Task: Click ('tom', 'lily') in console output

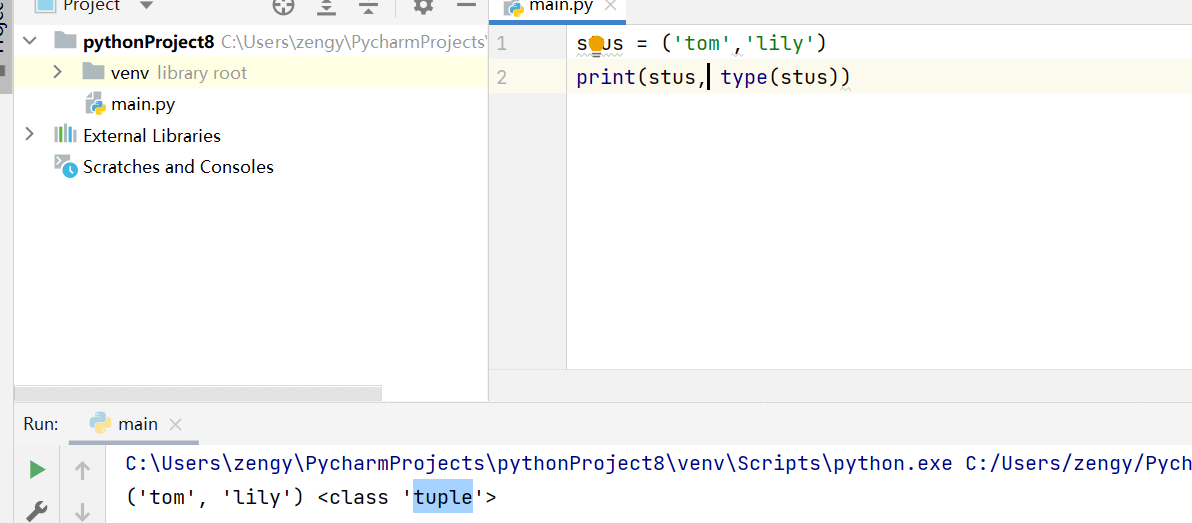Action: coord(214,498)
